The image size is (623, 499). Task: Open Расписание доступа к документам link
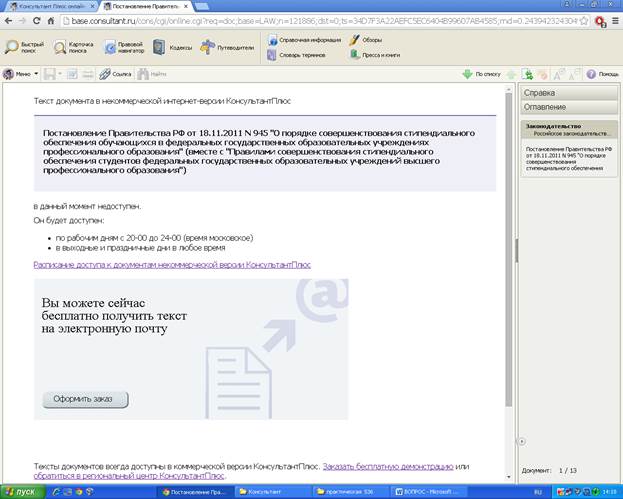point(172,265)
